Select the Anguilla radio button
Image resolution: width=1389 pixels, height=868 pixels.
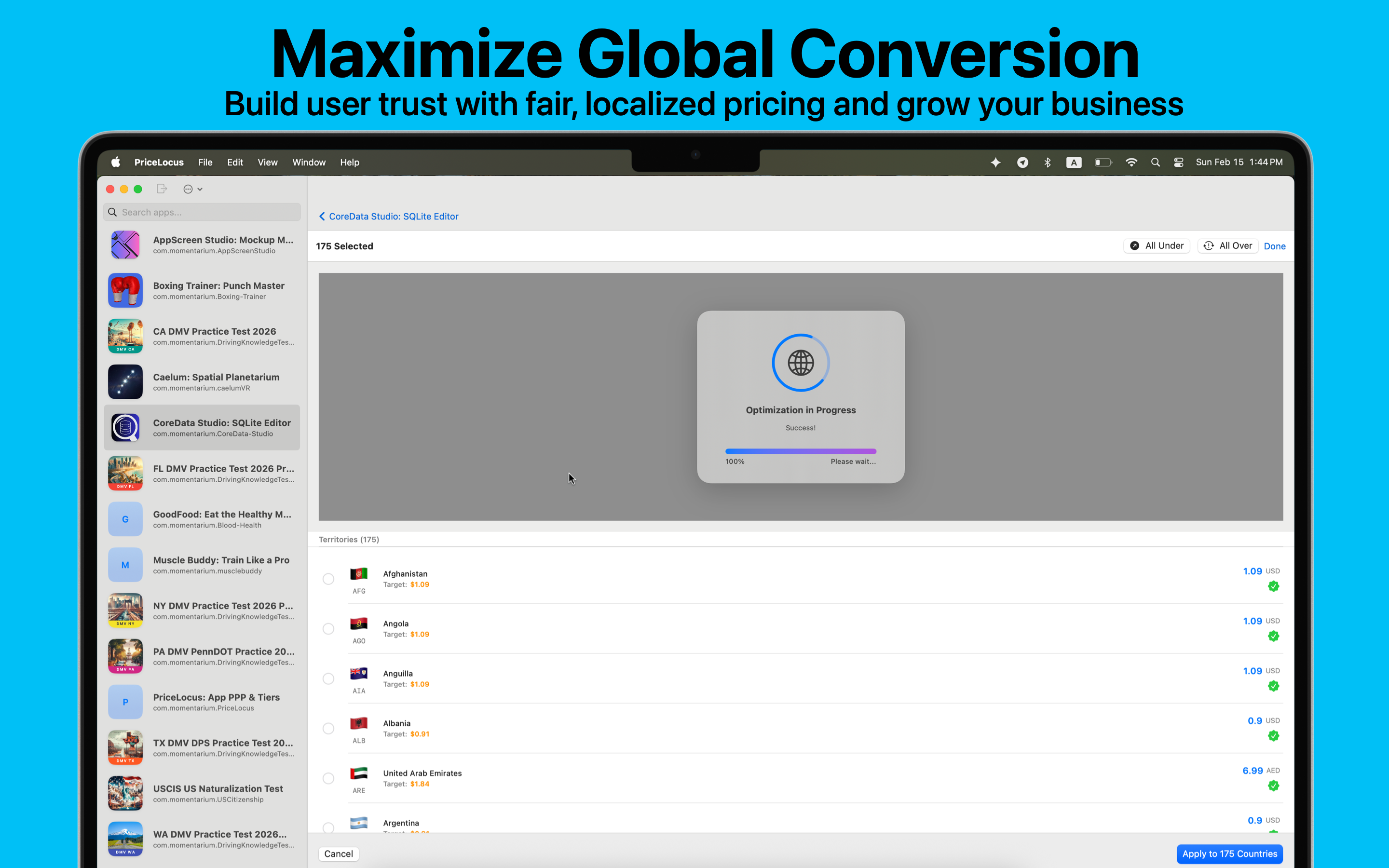coord(328,678)
